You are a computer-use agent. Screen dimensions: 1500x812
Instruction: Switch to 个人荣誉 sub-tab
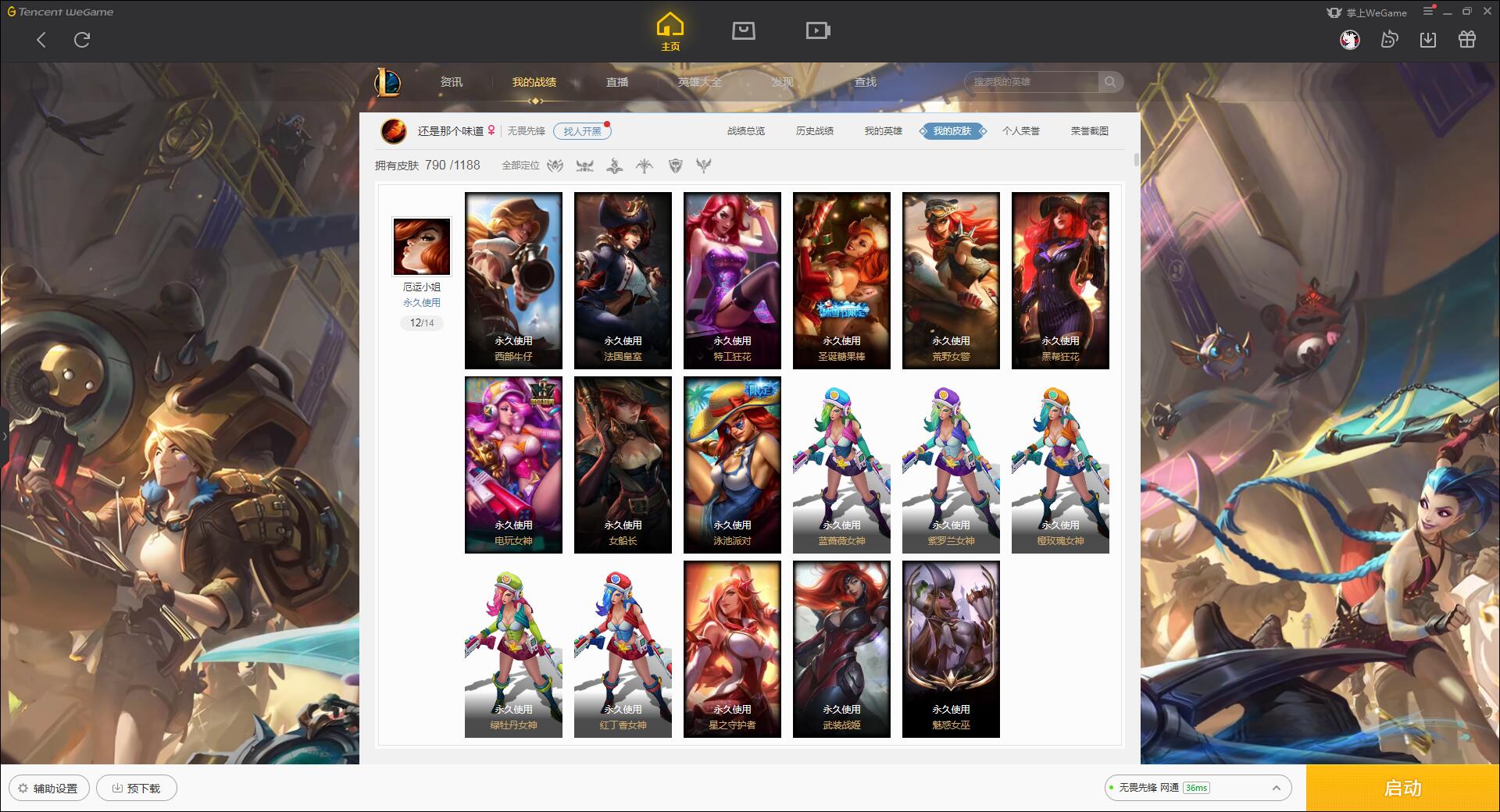[x=1021, y=131]
